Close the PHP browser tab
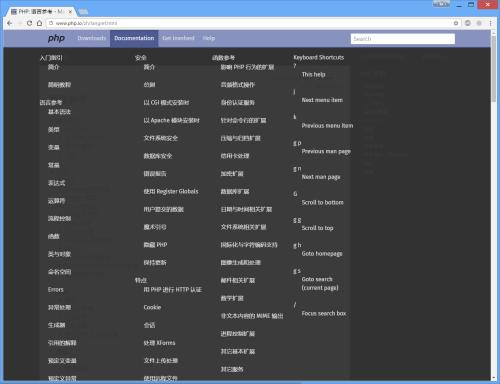500x384 pixels. click(x=70, y=12)
